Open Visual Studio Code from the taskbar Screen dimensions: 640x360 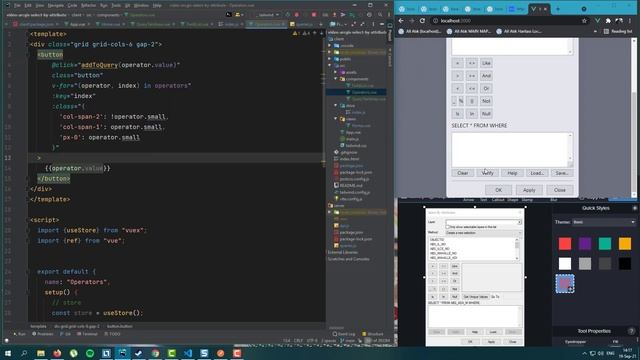pos(188,353)
